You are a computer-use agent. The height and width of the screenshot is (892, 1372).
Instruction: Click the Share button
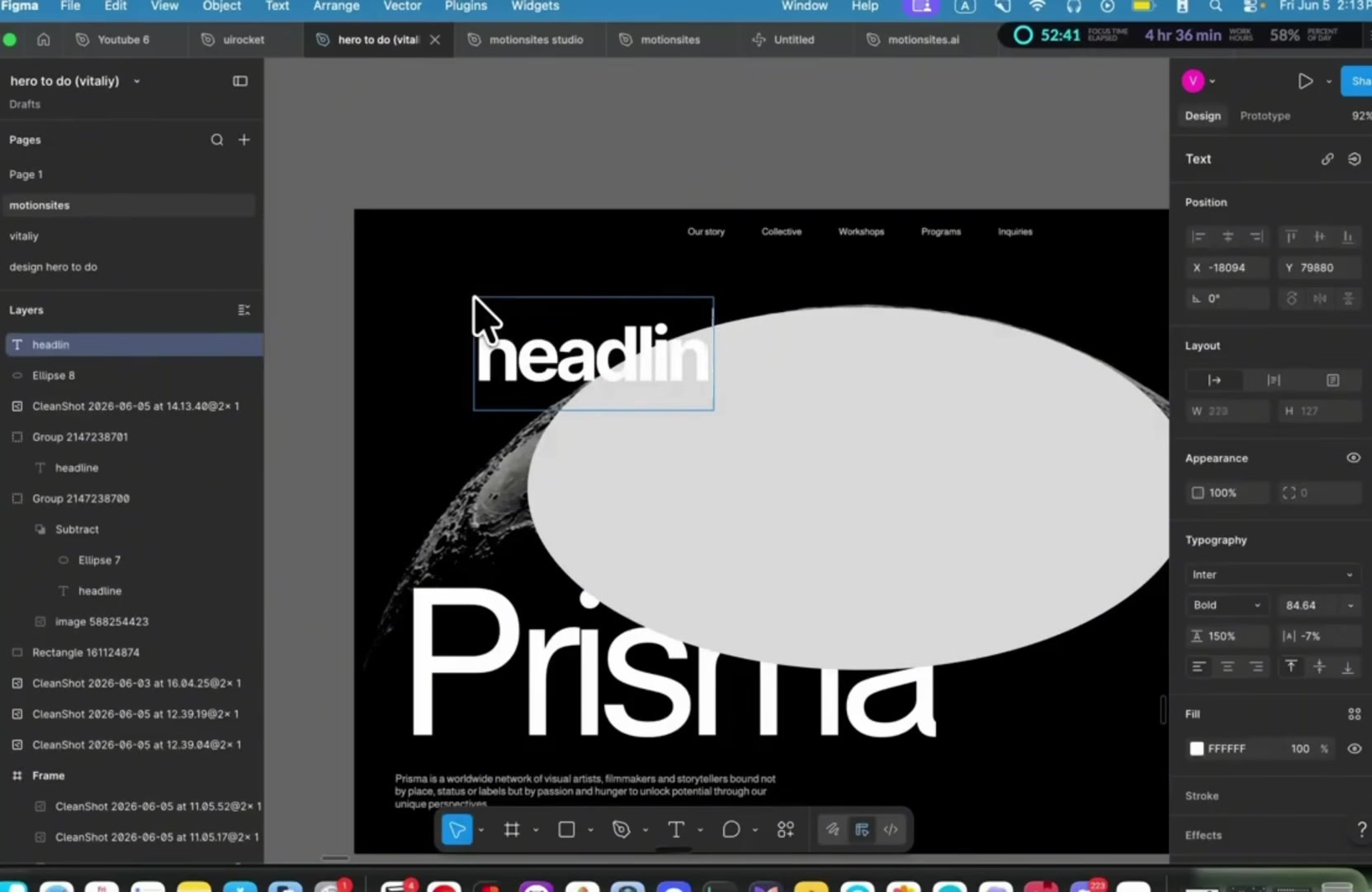1357,81
